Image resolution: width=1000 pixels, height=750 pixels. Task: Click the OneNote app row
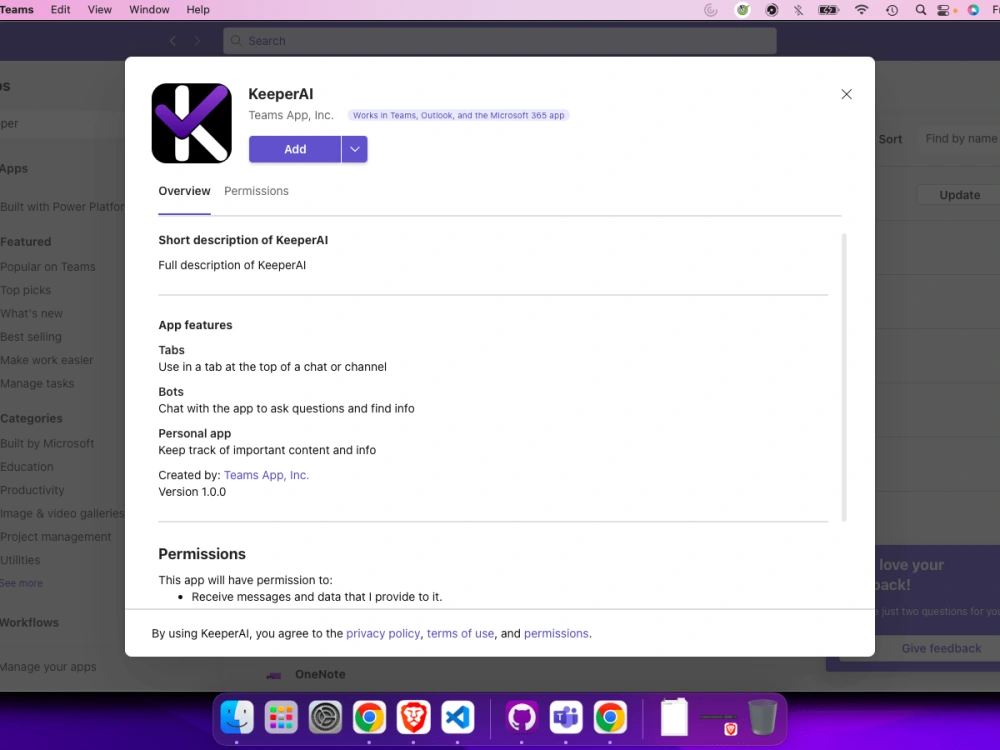(320, 674)
